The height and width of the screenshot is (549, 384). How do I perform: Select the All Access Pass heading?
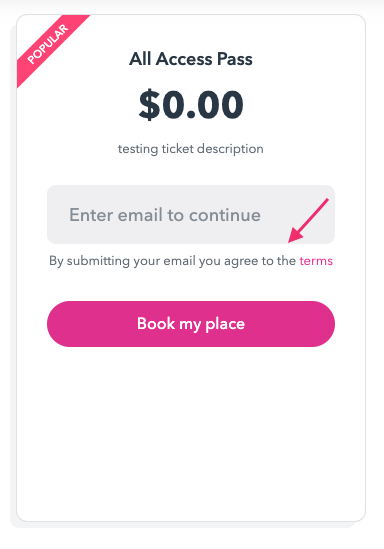coord(191,59)
